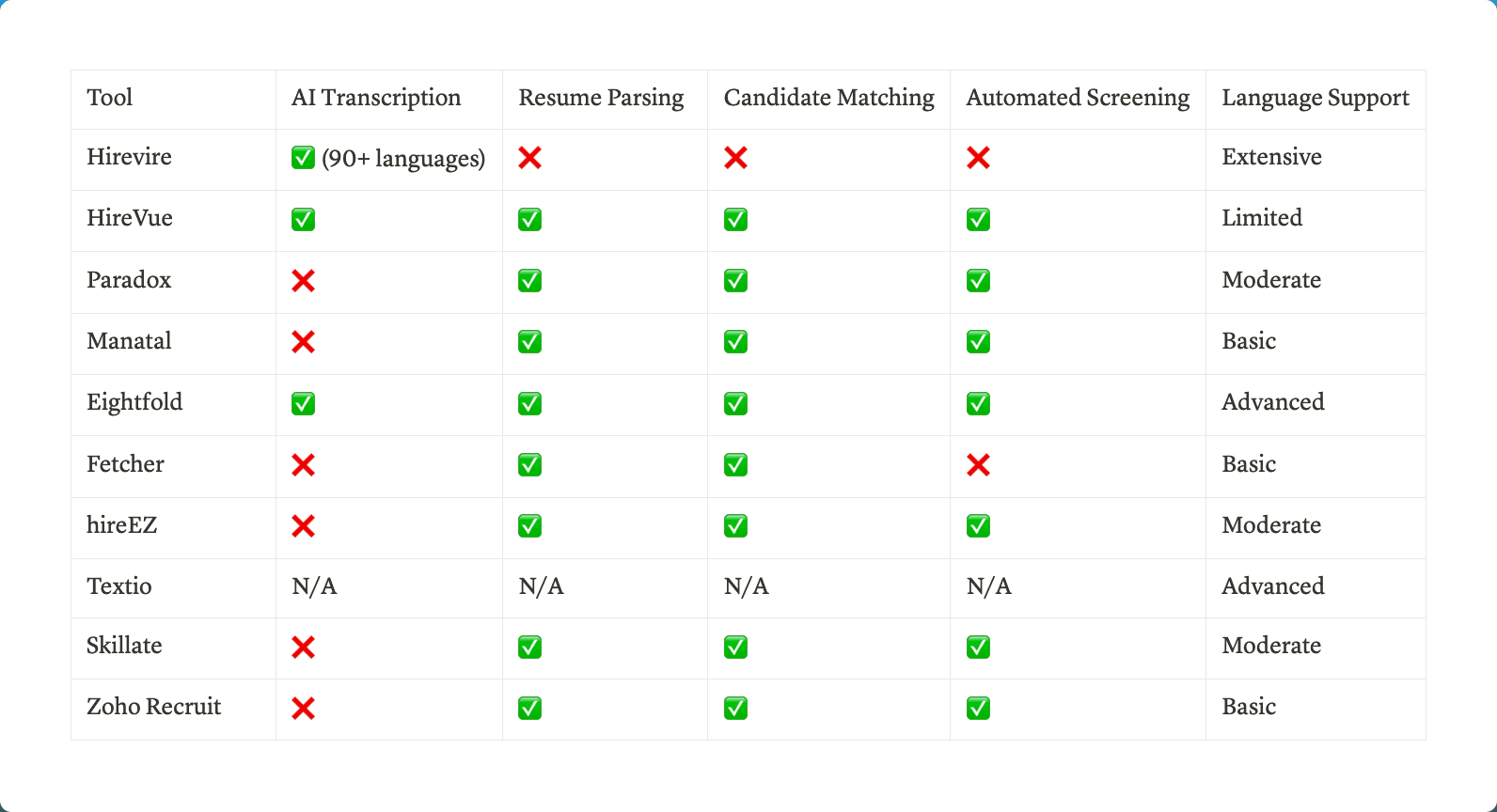1497x812 pixels.
Task: Select the Eightfold tool name
Action: [x=134, y=402]
